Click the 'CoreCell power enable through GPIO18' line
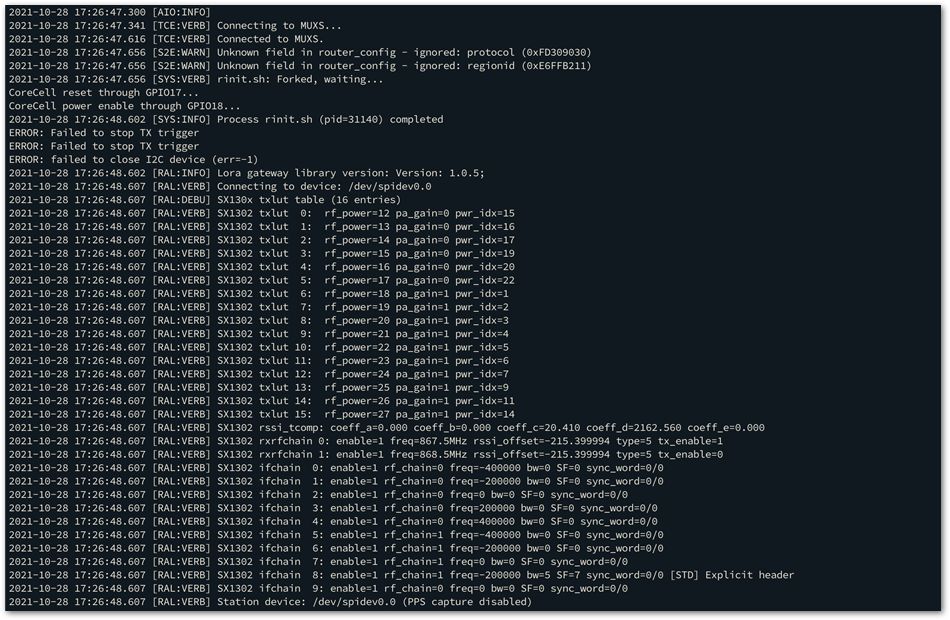 coord(124,105)
